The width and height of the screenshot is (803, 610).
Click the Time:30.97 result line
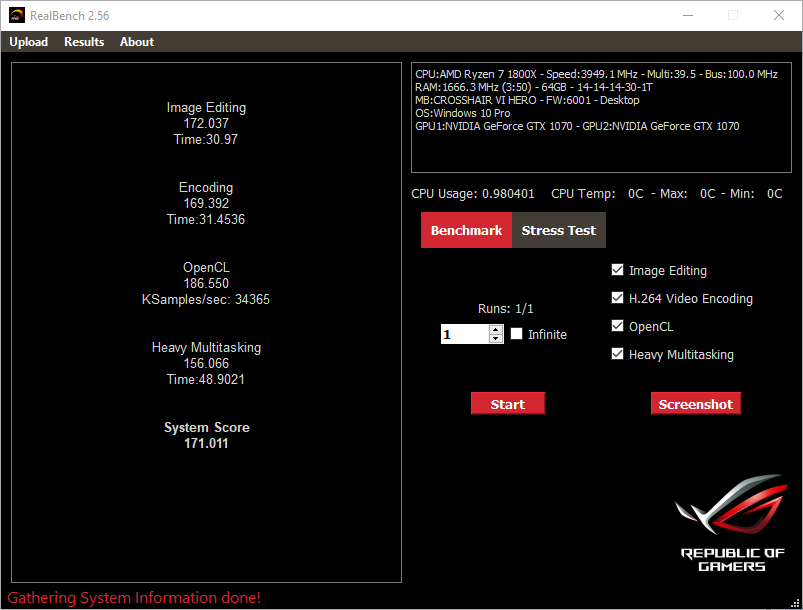pos(206,139)
